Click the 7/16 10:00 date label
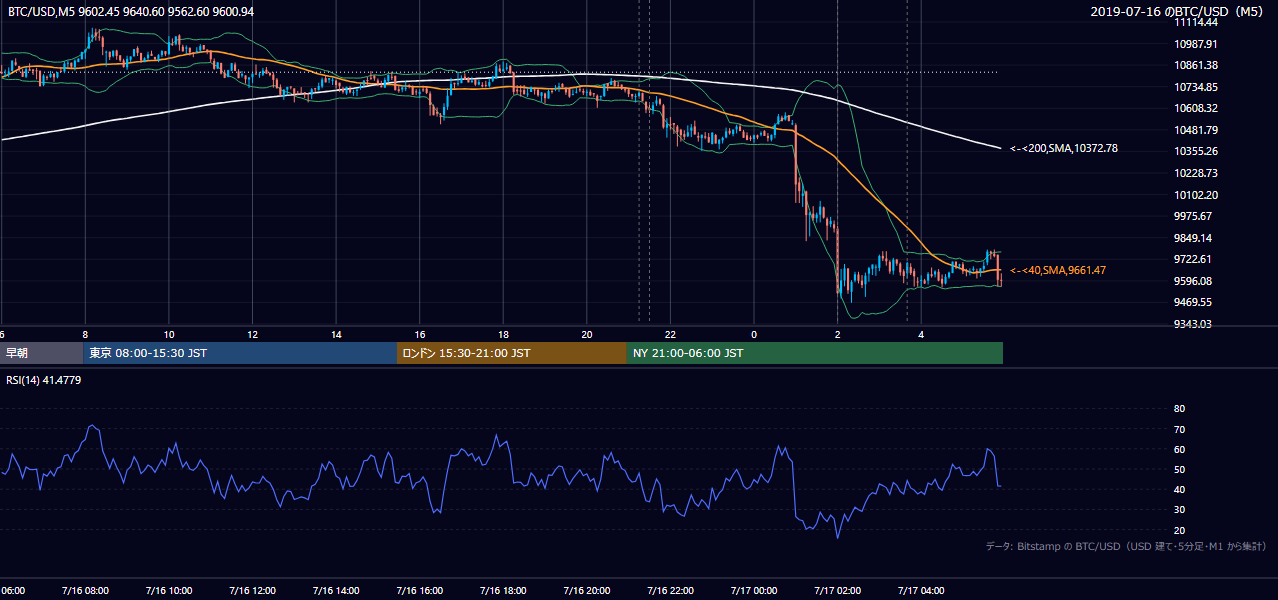 (x=169, y=591)
